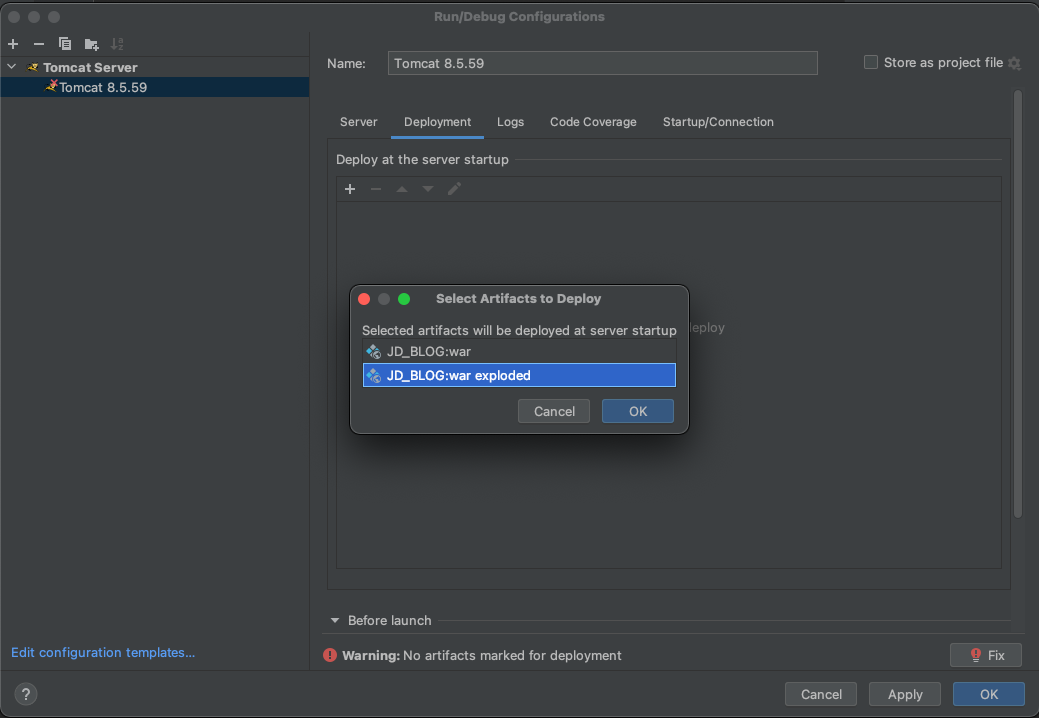Click the warning error icon

[330, 655]
